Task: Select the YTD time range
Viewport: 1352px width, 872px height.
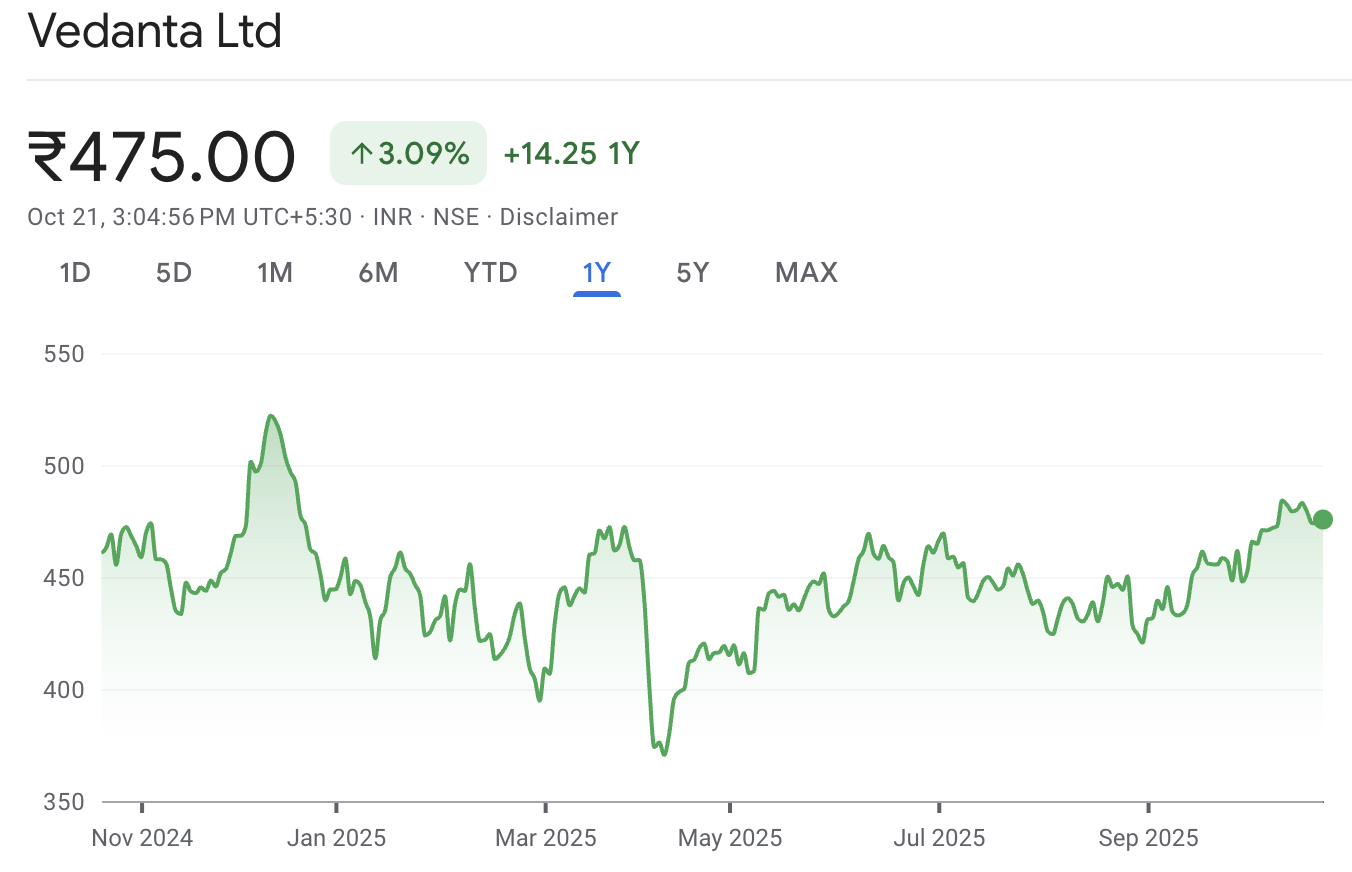Action: click(x=490, y=272)
